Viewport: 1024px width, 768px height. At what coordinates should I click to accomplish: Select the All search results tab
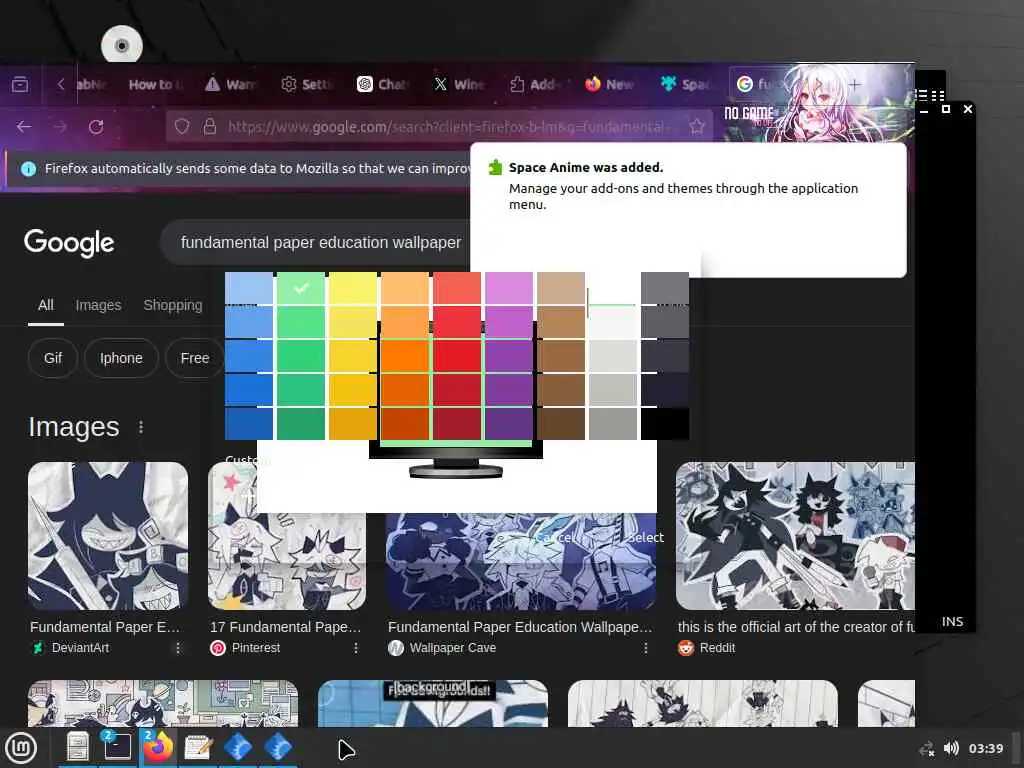point(46,305)
